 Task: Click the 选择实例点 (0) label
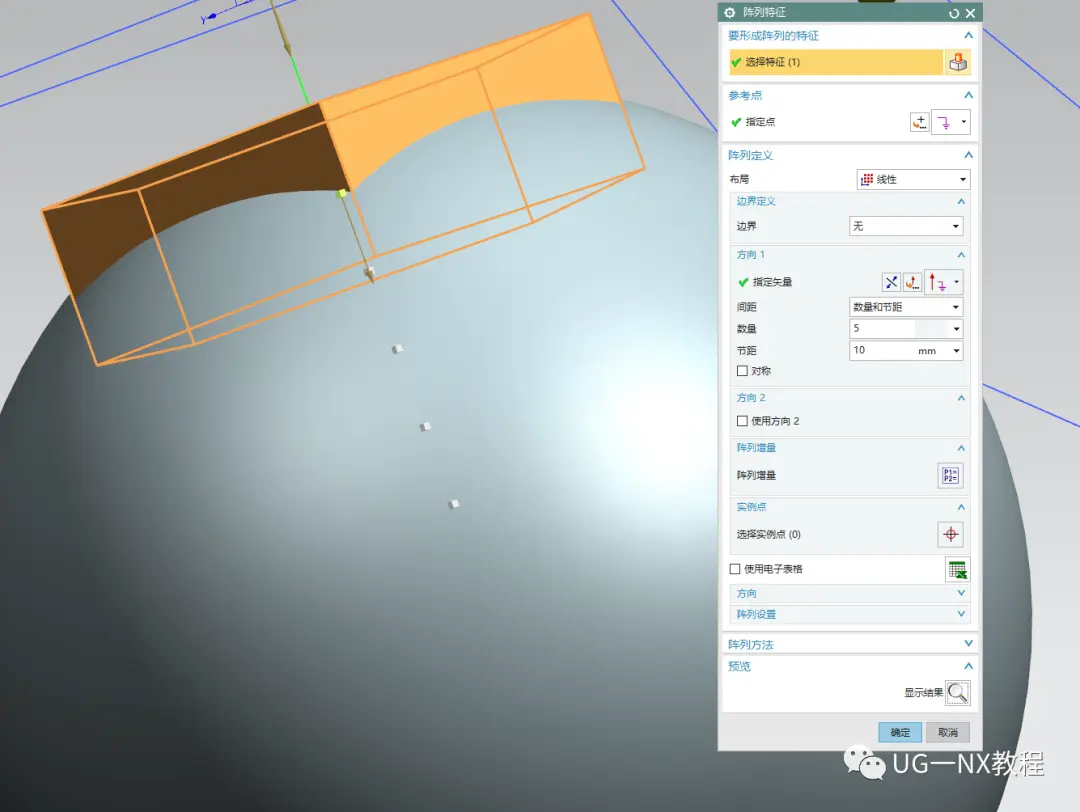point(769,534)
